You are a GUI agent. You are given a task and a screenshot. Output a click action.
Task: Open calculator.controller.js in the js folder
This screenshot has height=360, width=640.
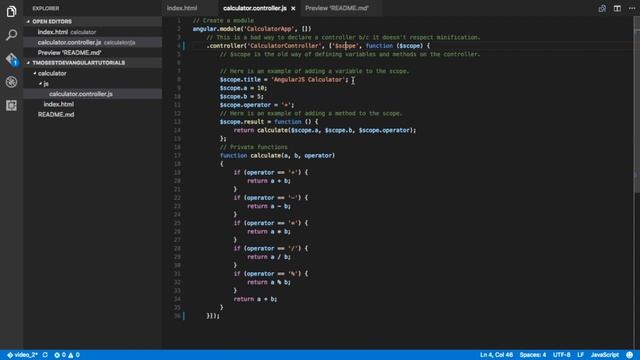click(x=81, y=94)
